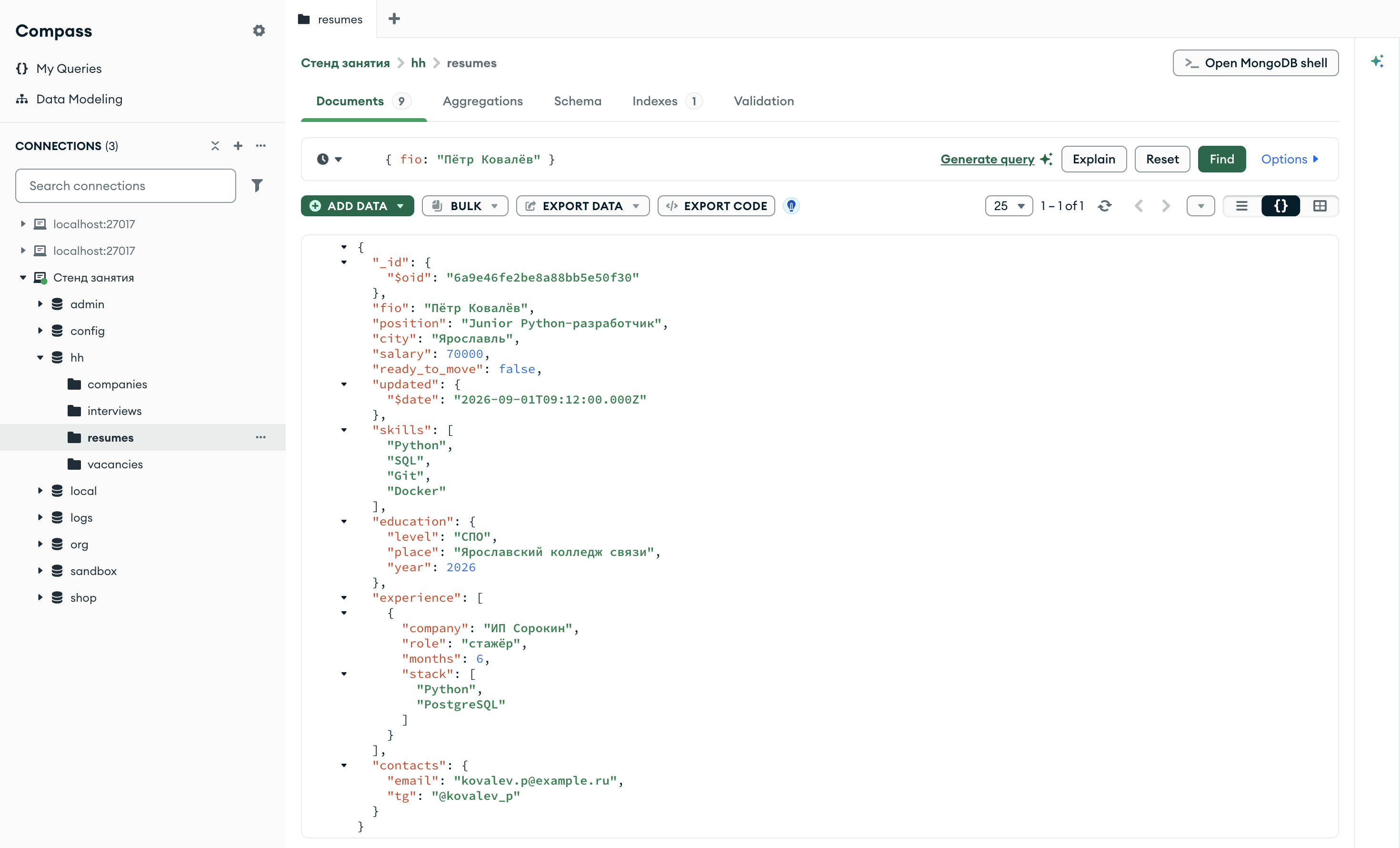Screen dimensions: 1400x848
Task: Collapse the Стенд занятия connection
Action: [x=23, y=277]
